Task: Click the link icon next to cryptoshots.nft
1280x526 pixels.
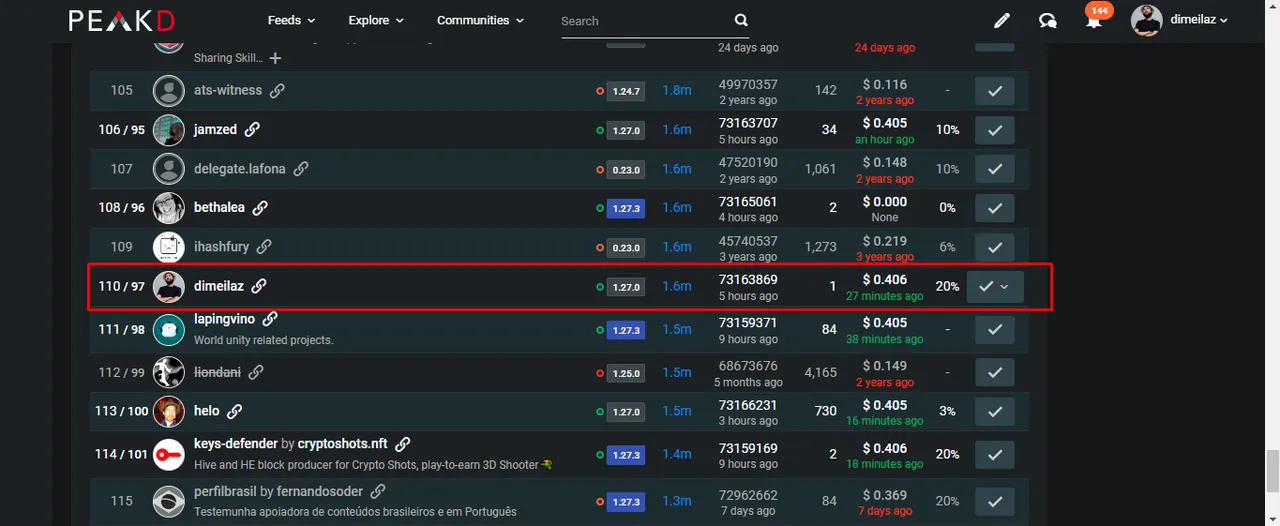Action: click(x=403, y=444)
